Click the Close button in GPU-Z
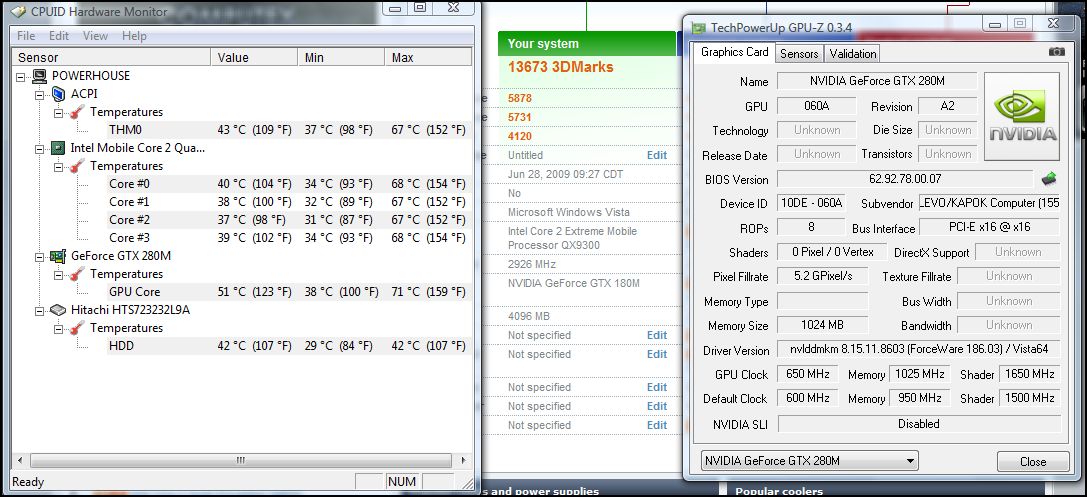This screenshot has width=1087, height=497. click(x=1033, y=462)
